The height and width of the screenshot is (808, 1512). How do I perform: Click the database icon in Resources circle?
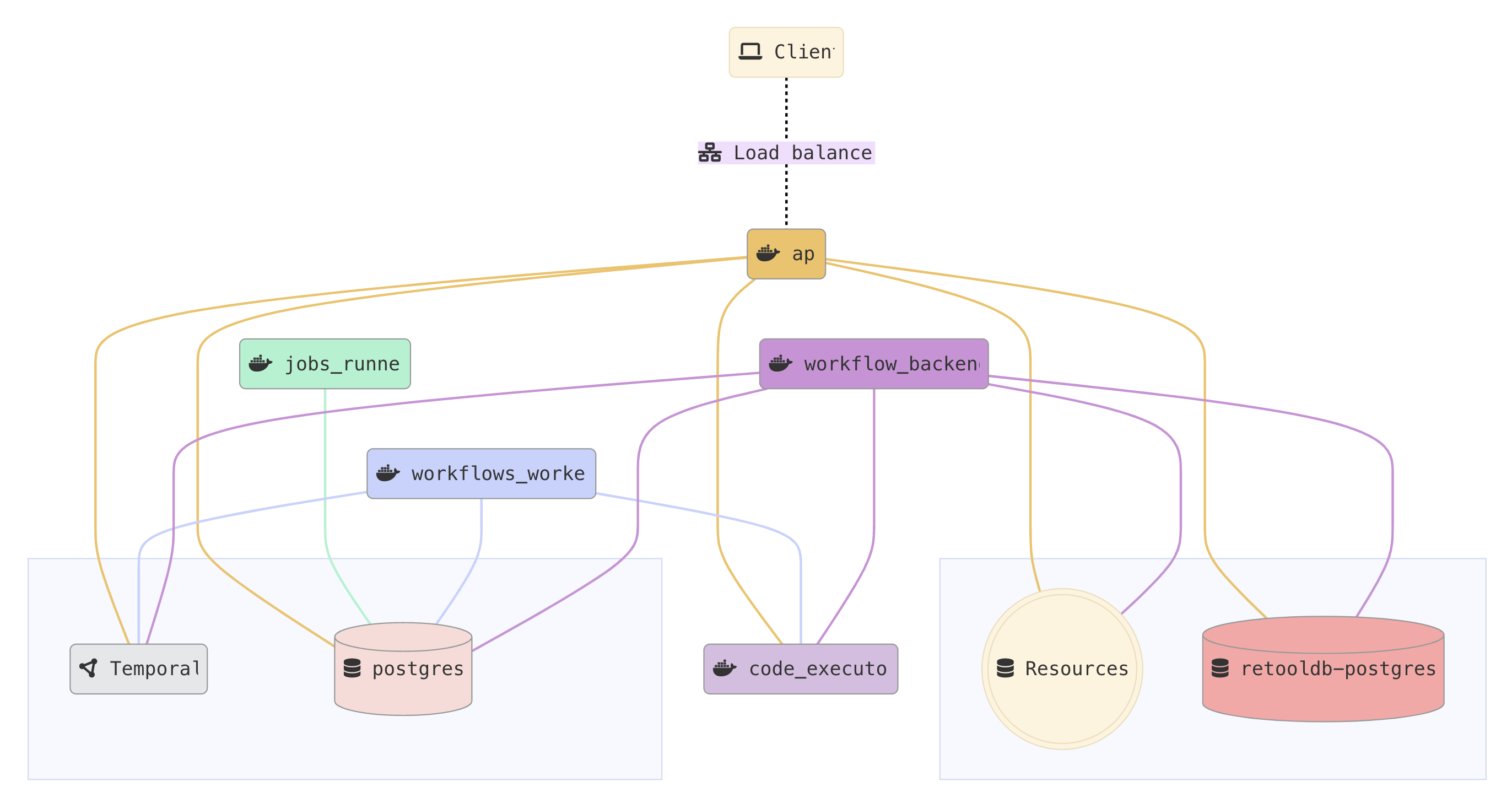click(1006, 668)
